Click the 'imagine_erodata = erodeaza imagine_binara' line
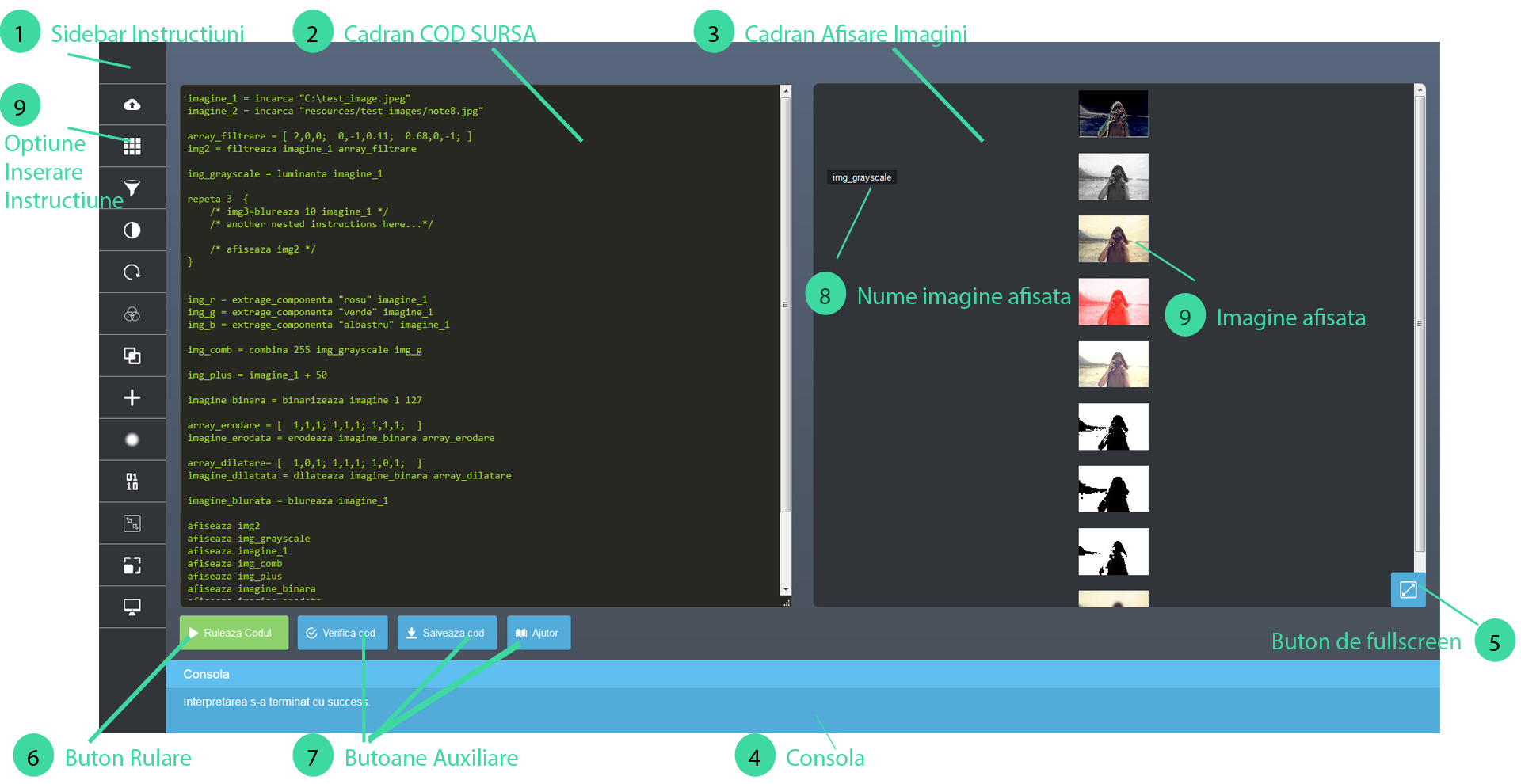 click(341, 438)
